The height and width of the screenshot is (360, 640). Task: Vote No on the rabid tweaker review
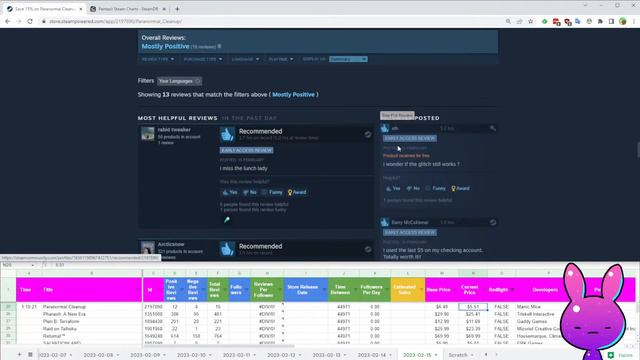250,192
